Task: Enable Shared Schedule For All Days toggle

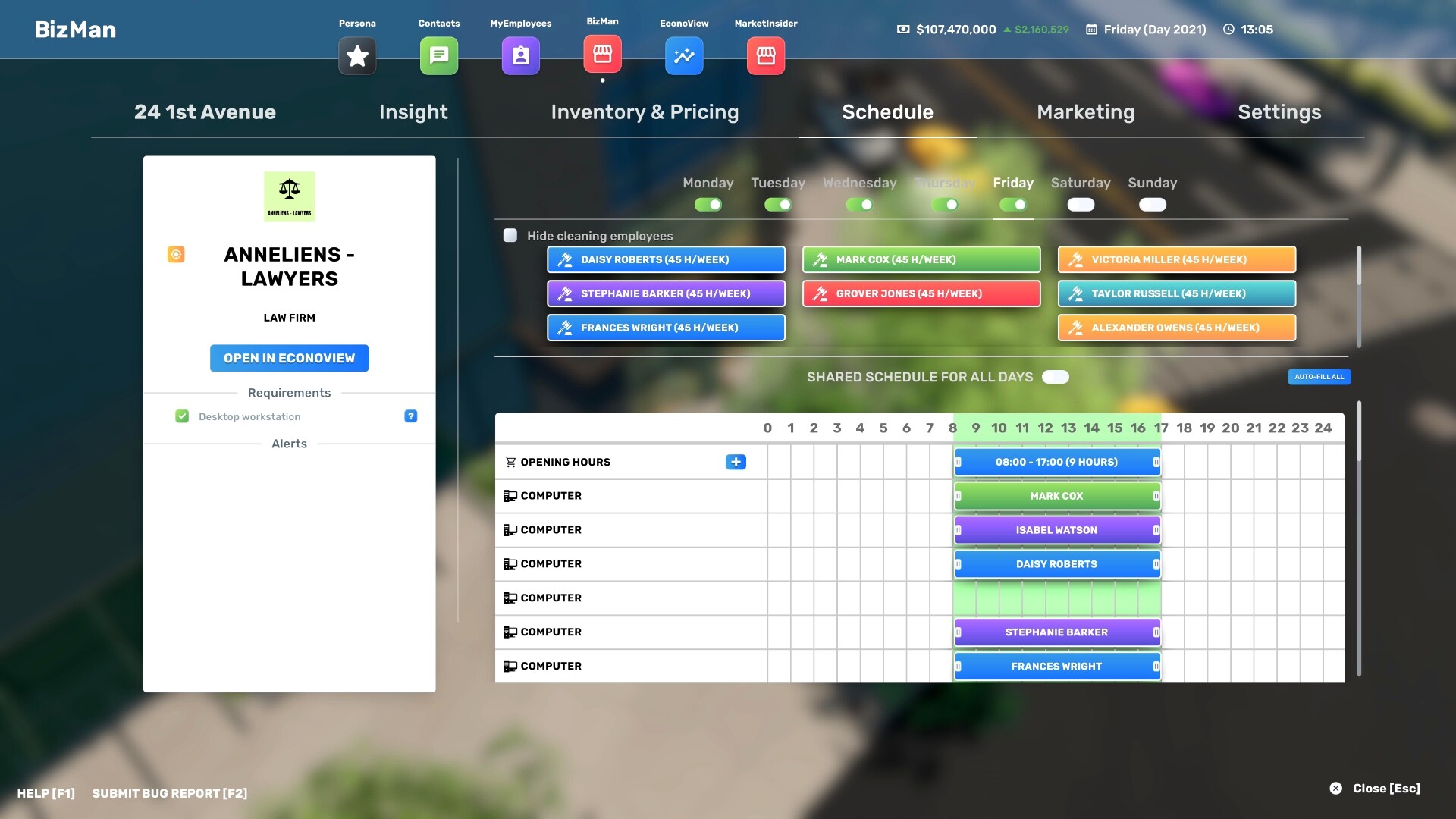Action: (1055, 377)
